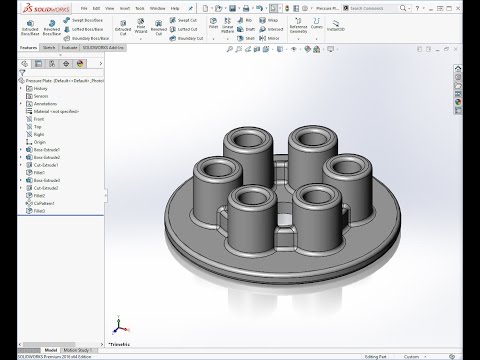The image size is (480, 360).
Task: Open the Curves tool
Action: coord(316,23)
